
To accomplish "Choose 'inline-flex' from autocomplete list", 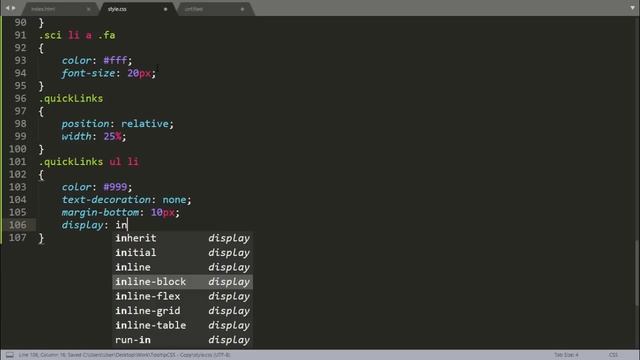I will (182, 296).
